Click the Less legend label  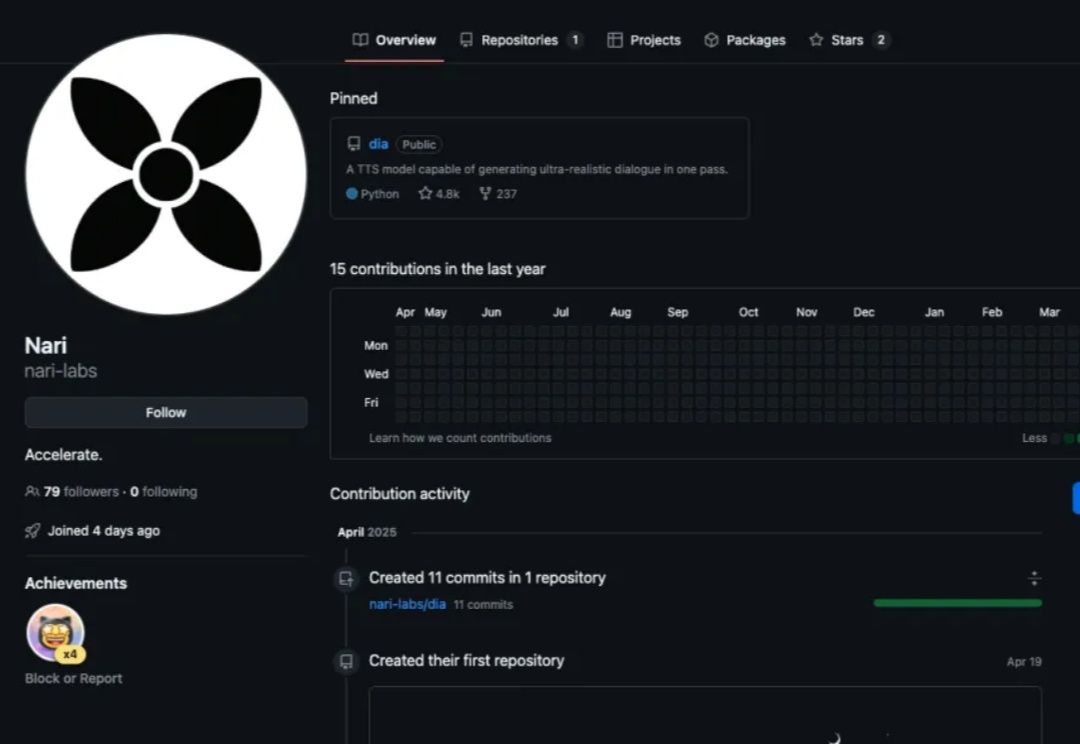point(1035,438)
